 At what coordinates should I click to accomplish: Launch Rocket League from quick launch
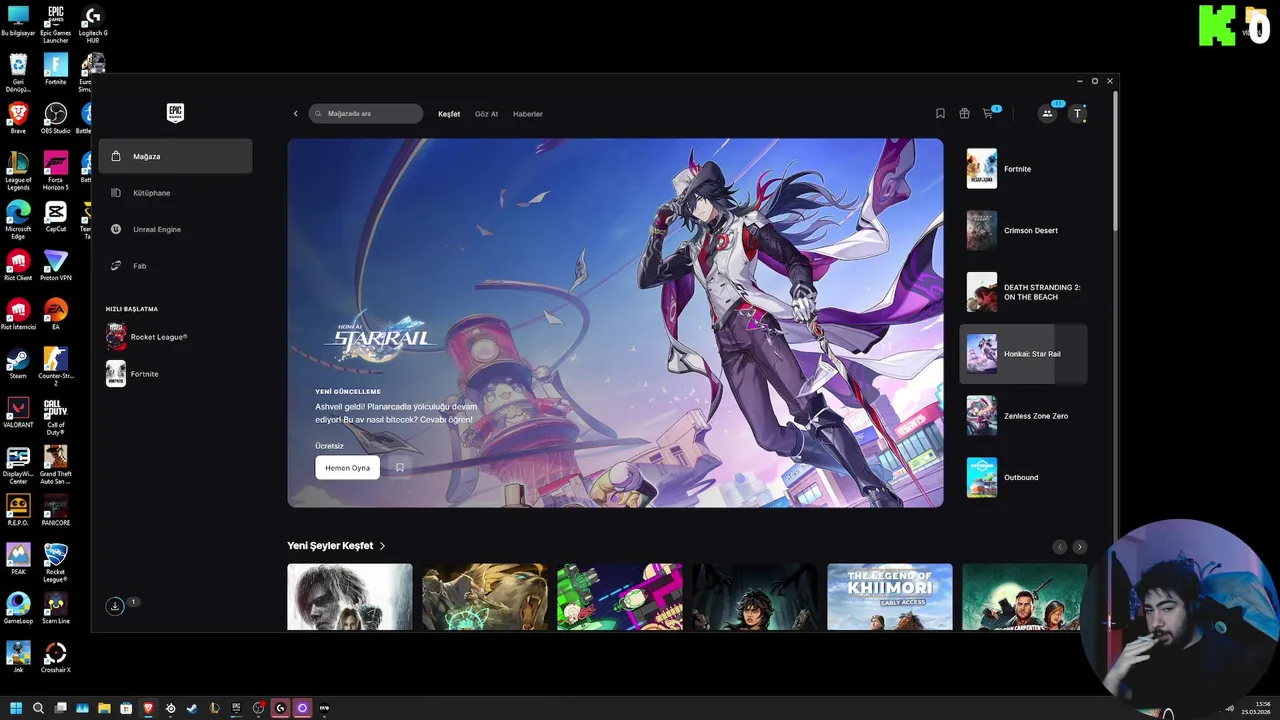[x=147, y=337]
